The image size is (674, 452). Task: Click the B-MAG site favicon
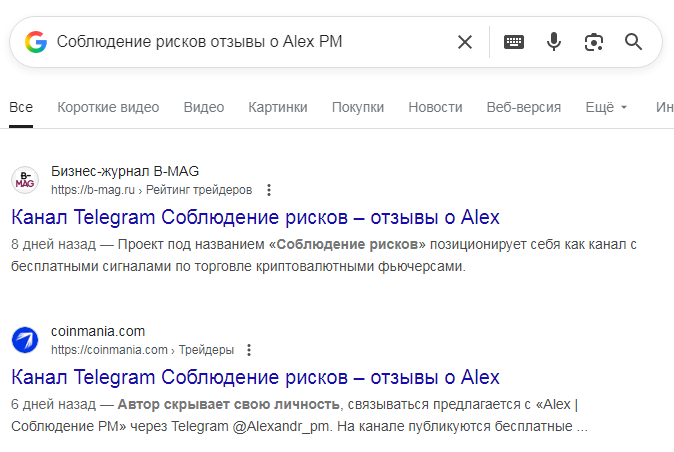click(x=25, y=180)
